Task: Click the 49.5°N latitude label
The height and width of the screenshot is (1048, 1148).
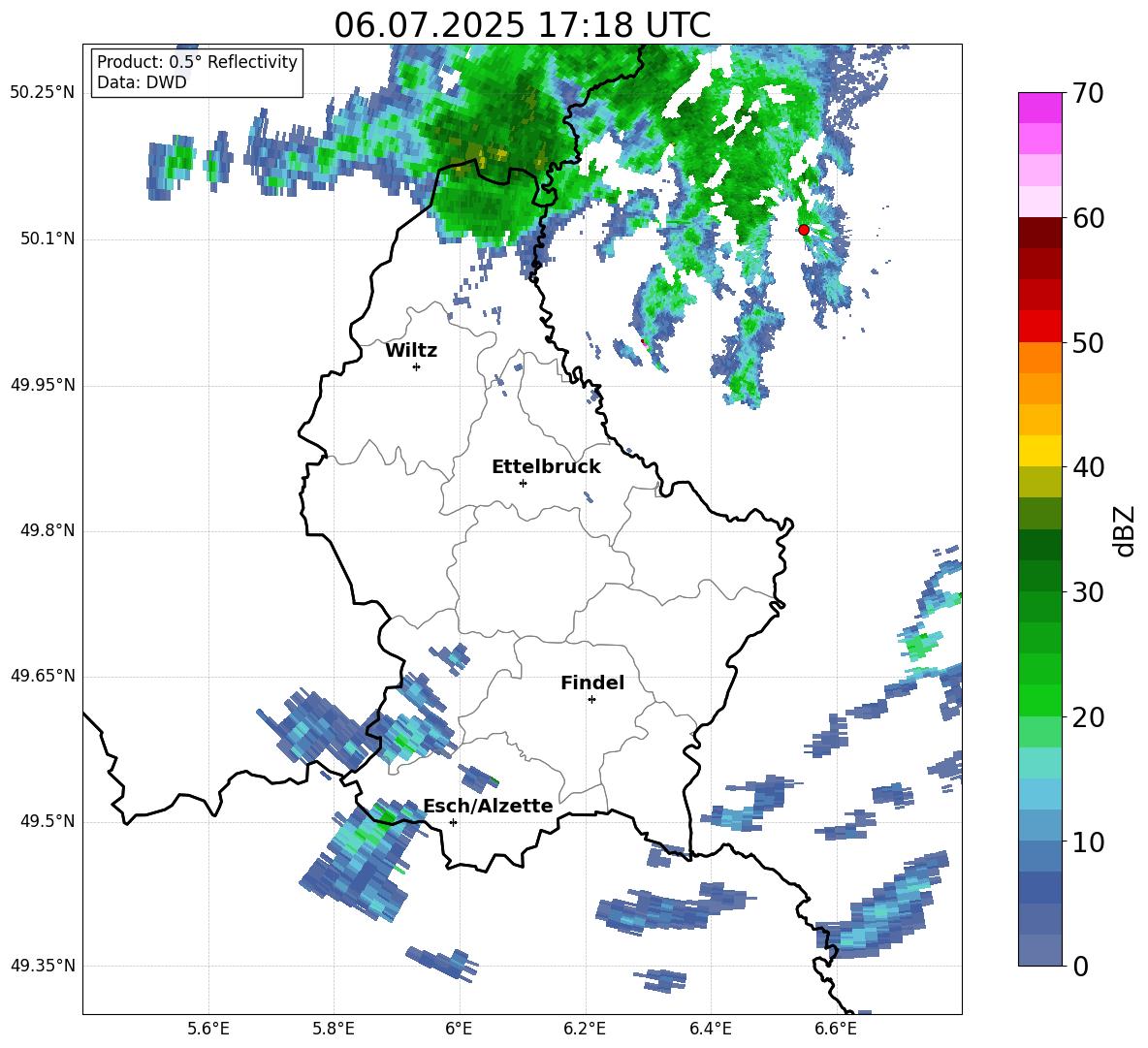Action: click(47, 821)
